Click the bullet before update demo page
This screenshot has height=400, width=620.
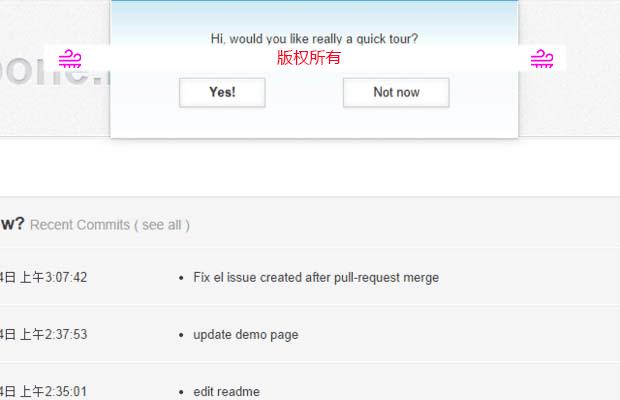[180, 335]
